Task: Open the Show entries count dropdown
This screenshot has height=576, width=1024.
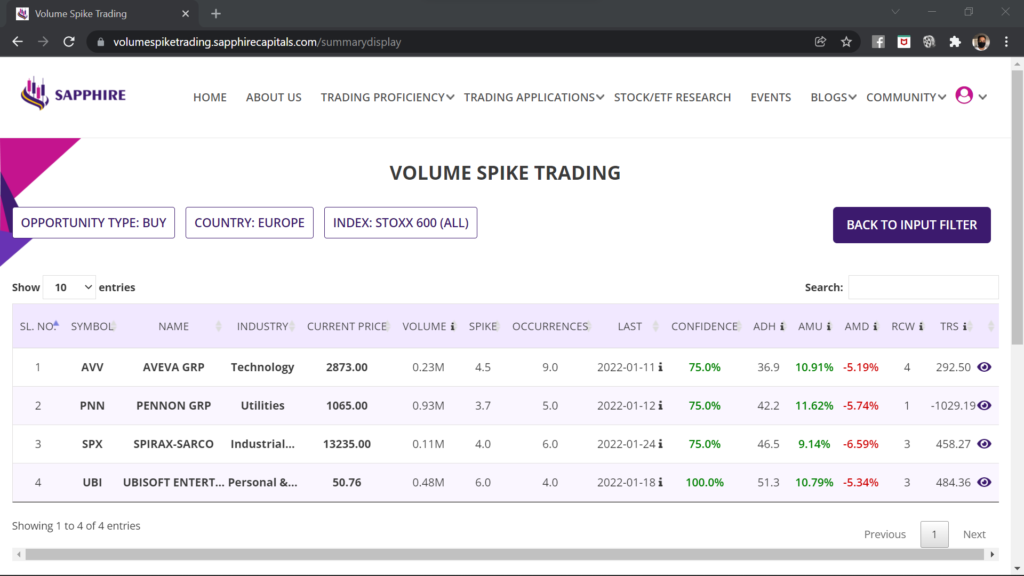Action: point(69,287)
